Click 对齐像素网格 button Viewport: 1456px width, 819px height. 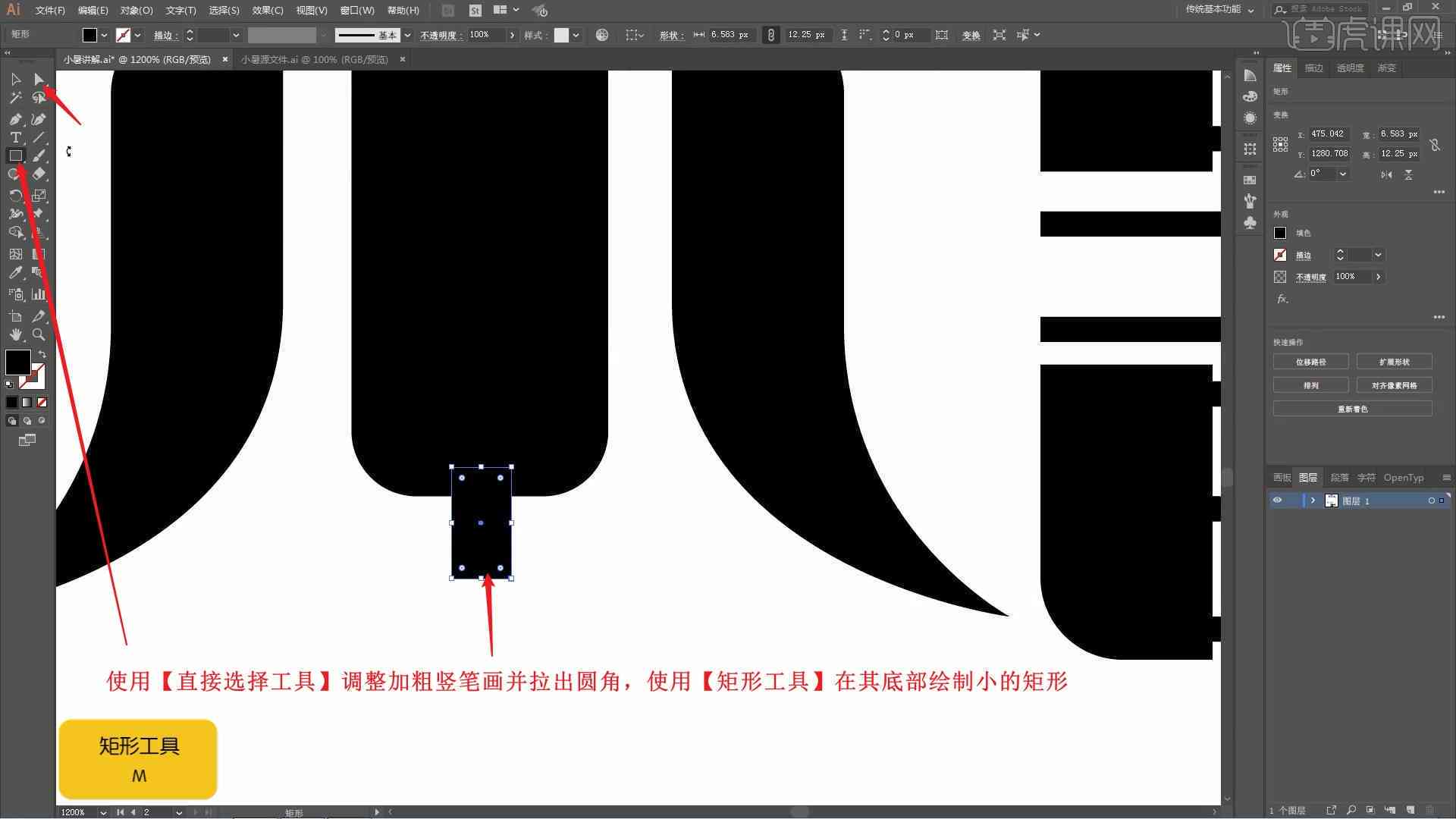1394,385
